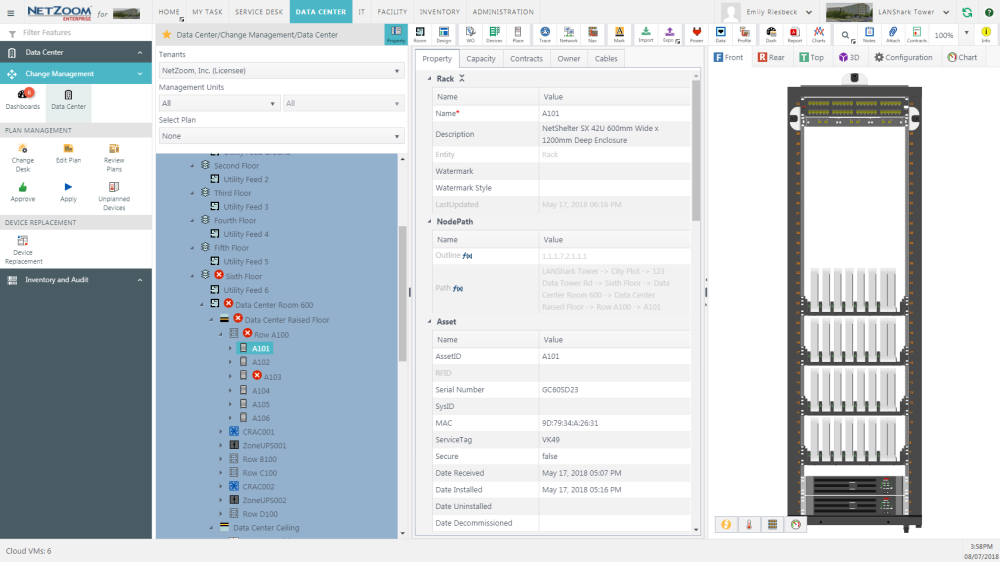Switch to the Rear rack view
Viewport: 1000px width, 562px height.
(770, 58)
